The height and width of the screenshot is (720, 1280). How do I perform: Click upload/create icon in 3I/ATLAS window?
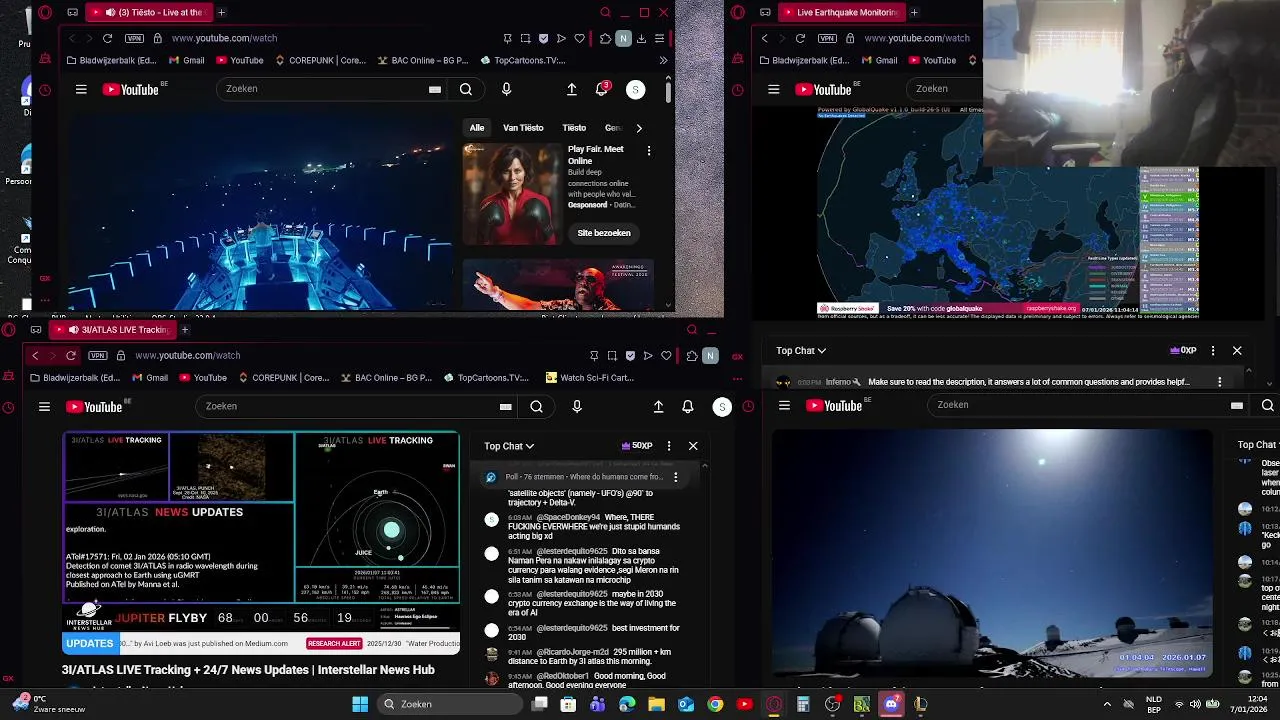[658, 406]
